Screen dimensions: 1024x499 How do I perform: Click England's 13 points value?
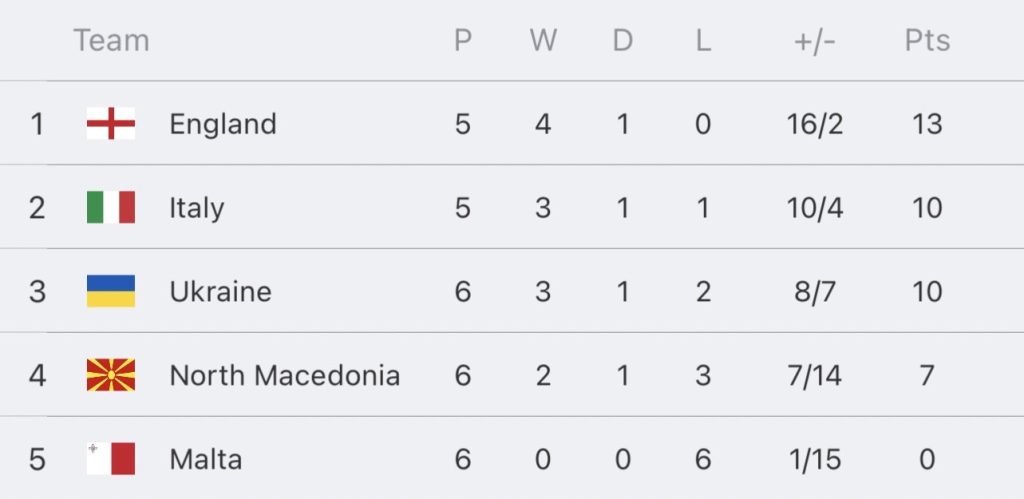tap(927, 124)
